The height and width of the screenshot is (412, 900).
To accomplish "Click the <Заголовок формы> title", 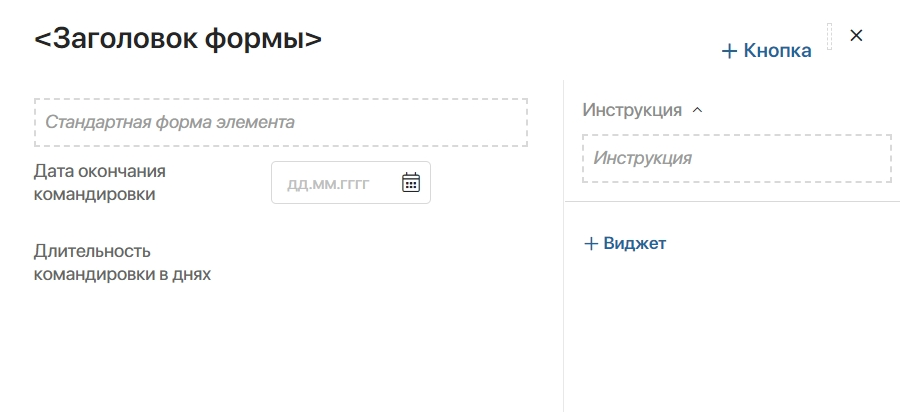I will pos(178,39).
